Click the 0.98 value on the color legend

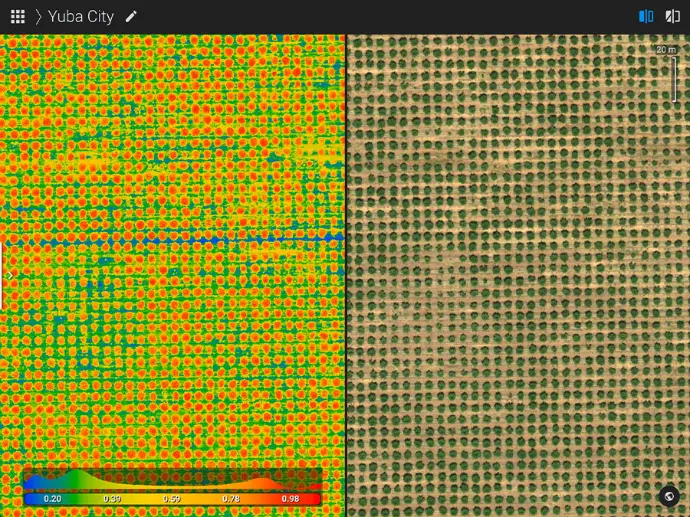tap(290, 499)
